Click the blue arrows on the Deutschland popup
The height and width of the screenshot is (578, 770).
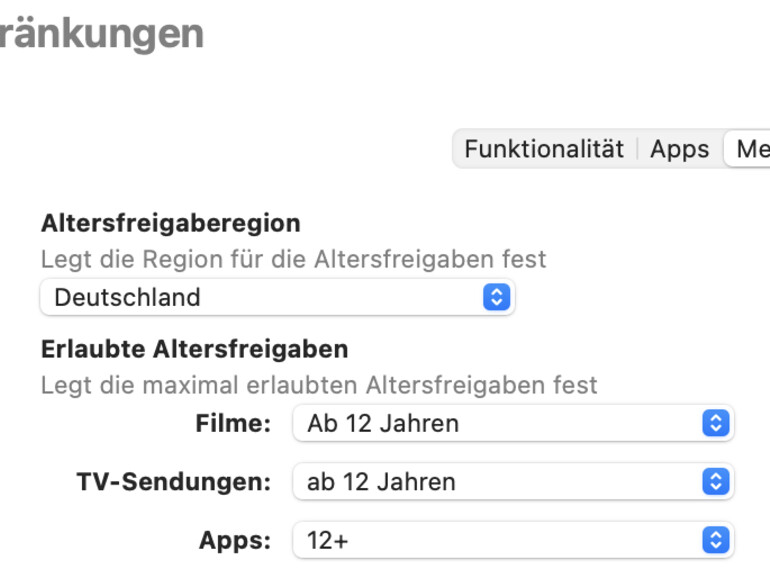point(496,297)
